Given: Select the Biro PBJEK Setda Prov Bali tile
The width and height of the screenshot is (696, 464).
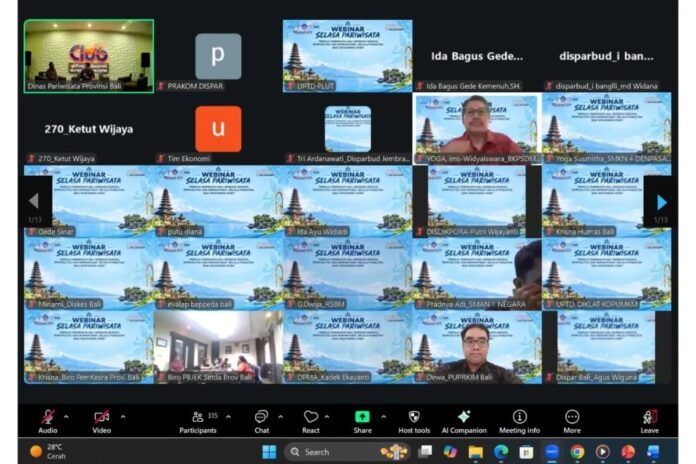Looking at the screenshot, I should pos(218,347).
